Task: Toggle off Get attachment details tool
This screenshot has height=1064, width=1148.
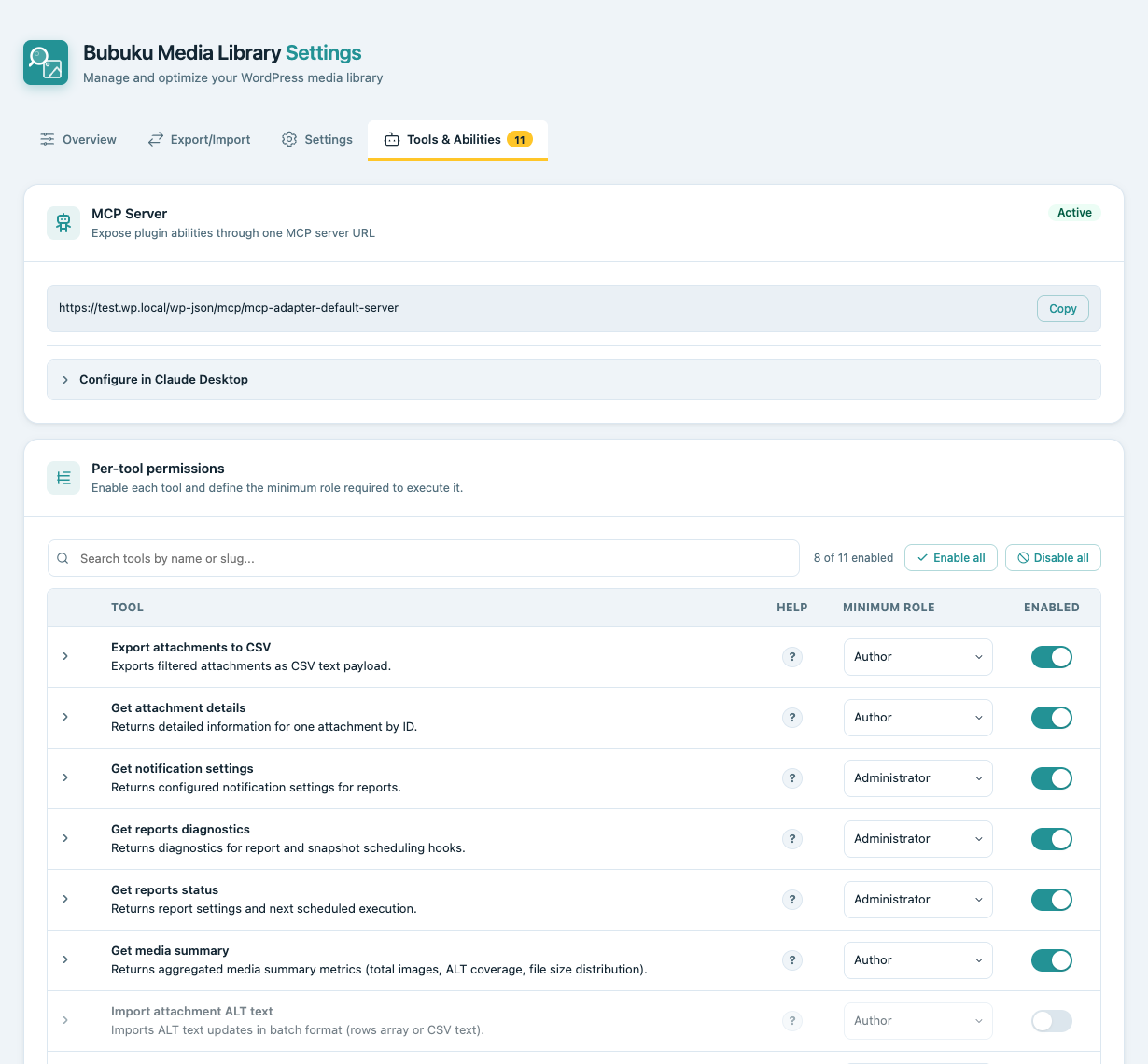Action: pos(1052,718)
